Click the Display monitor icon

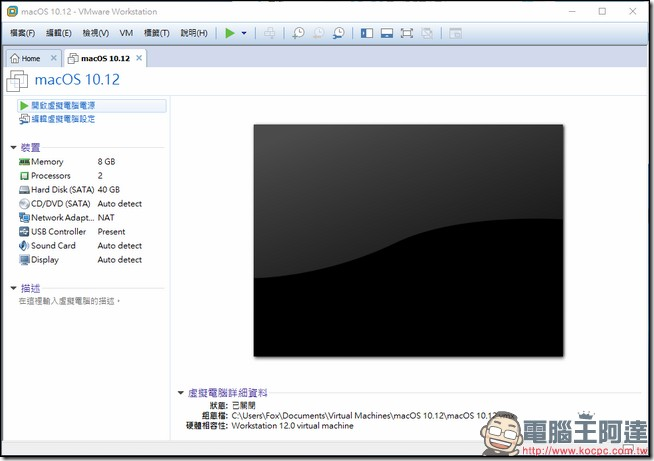(24, 260)
